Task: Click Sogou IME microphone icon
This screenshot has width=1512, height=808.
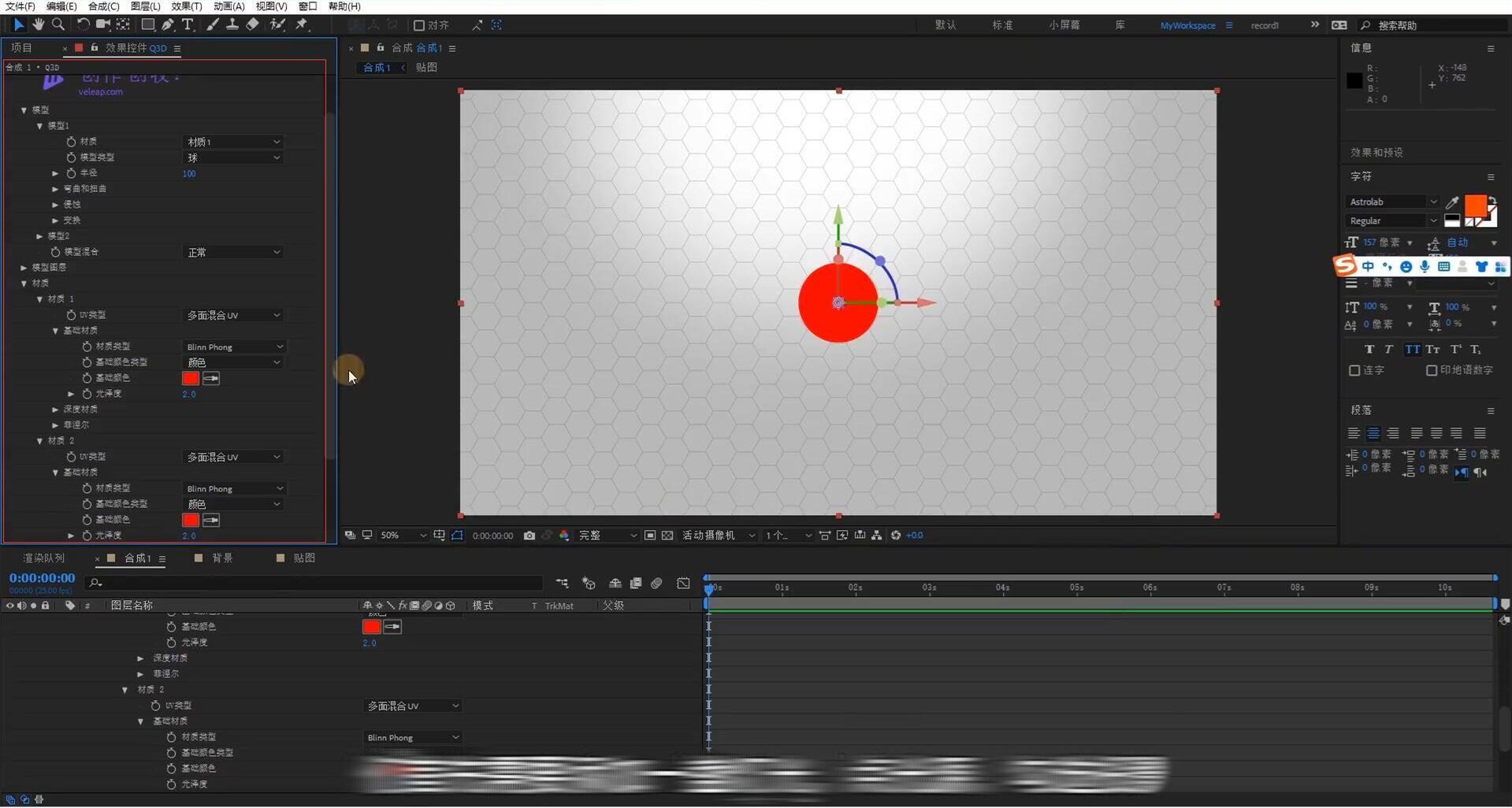Action: coord(1425,267)
